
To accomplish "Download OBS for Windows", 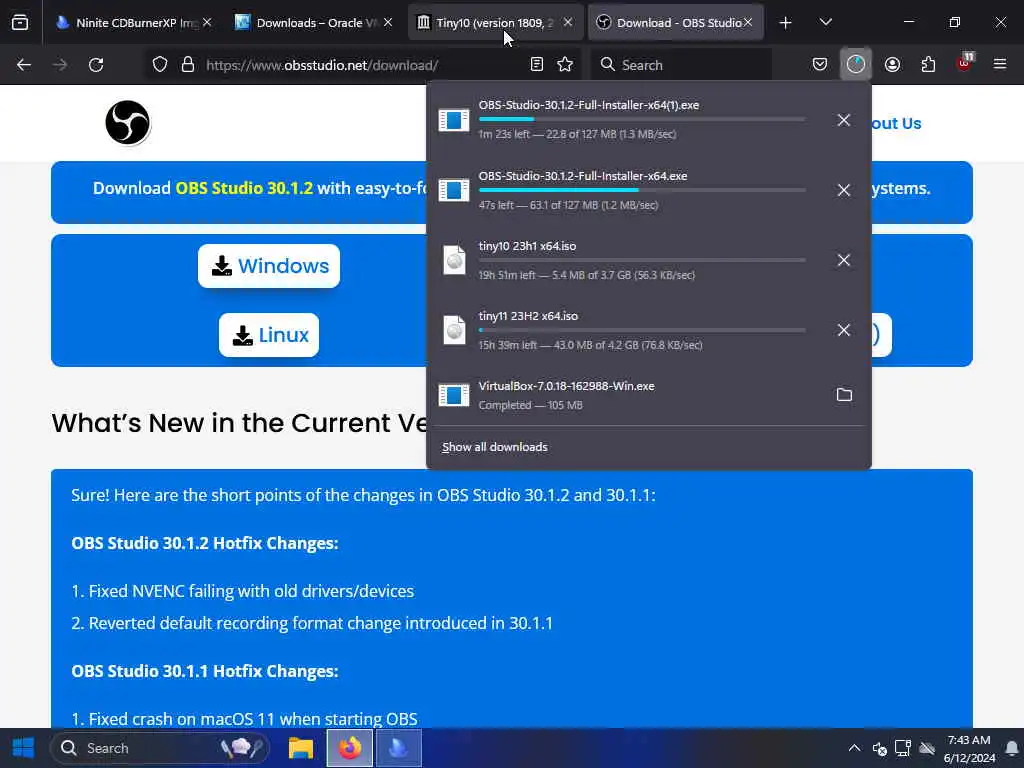I will [269, 266].
